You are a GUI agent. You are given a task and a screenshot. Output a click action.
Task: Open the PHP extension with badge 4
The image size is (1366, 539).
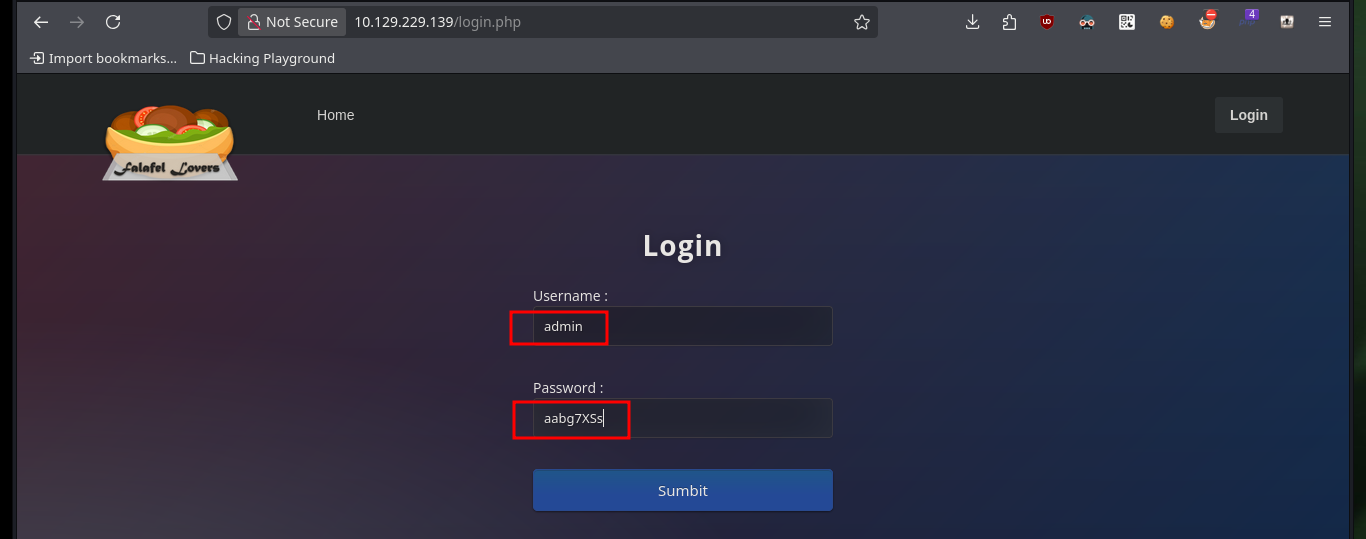pyautogui.click(x=1248, y=20)
